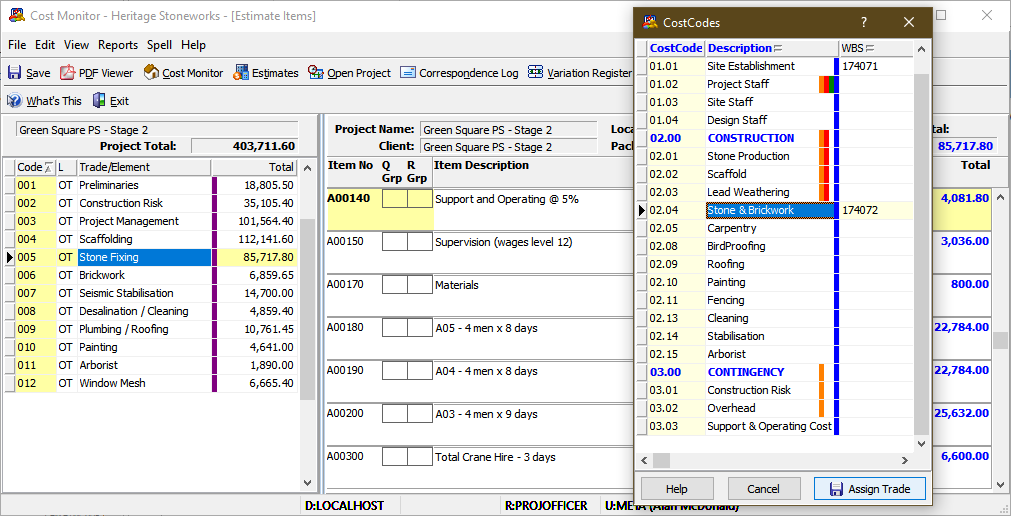Click the Exit door icon
1011x516 pixels.
[x=99, y=101]
